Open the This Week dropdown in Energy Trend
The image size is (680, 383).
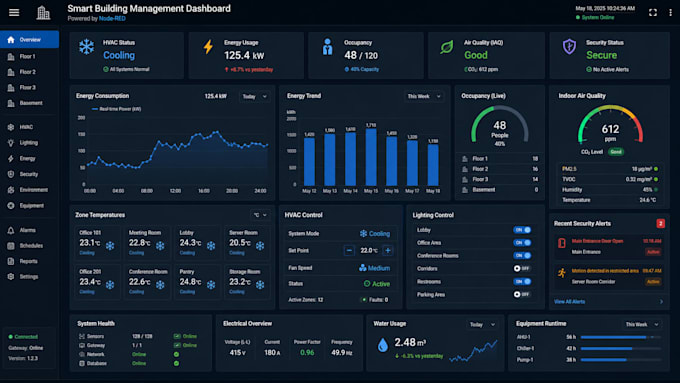424,96
